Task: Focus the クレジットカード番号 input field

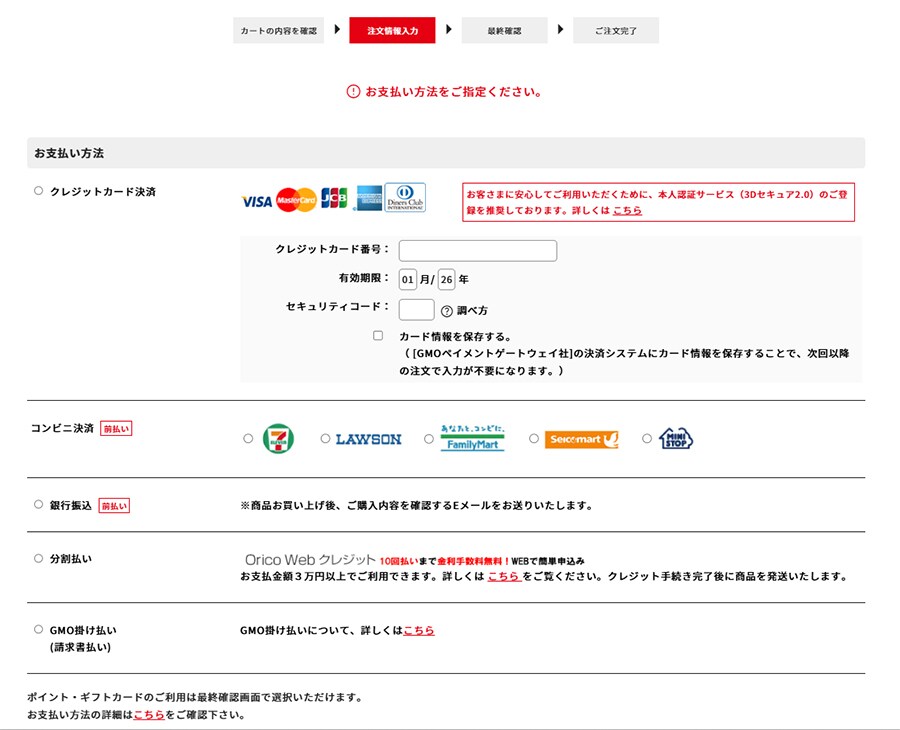Action: pyautogui.click(x=478, y=251)
